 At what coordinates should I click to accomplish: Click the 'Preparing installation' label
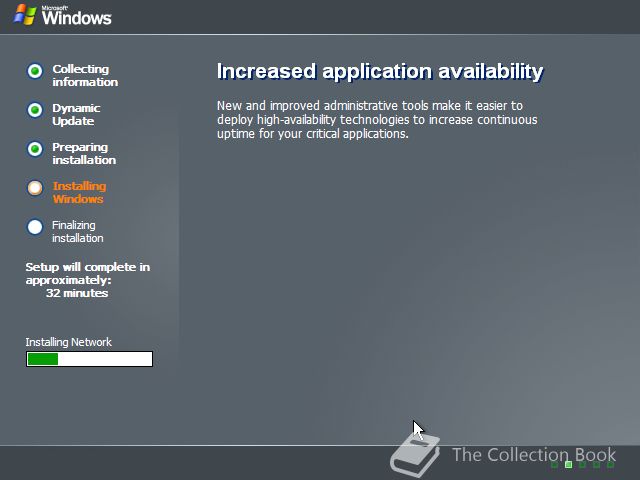[84, 153]
